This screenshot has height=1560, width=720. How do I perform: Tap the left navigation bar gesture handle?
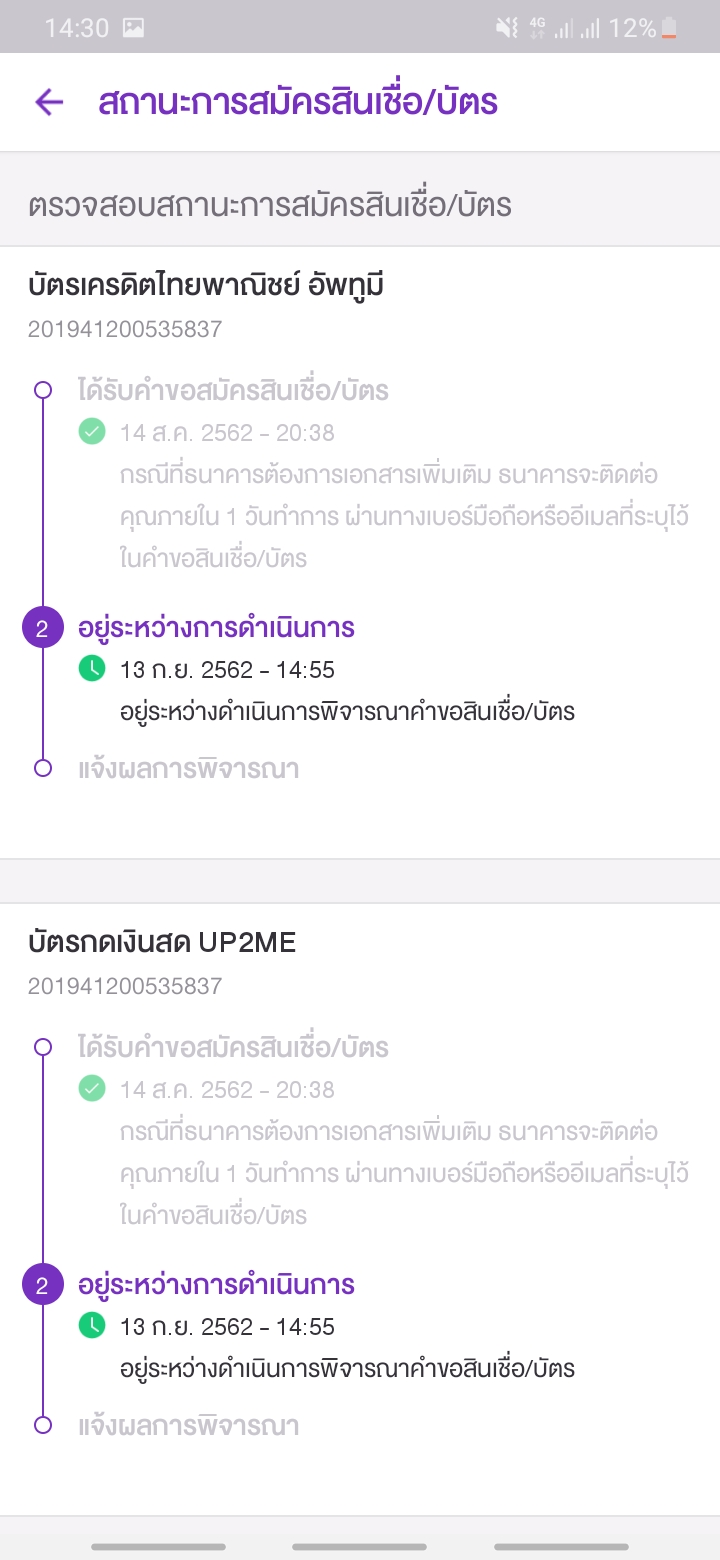click(x=158, y=1547)
